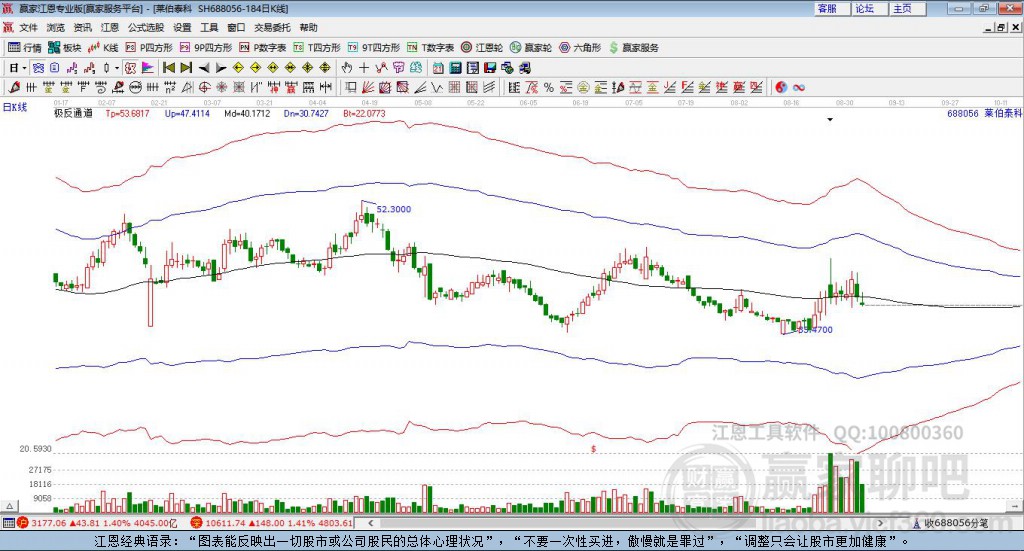This screenshot has height=551, width=1024.
Task: Open 江恩轮 Gann wheel
Action: [482, 48]
